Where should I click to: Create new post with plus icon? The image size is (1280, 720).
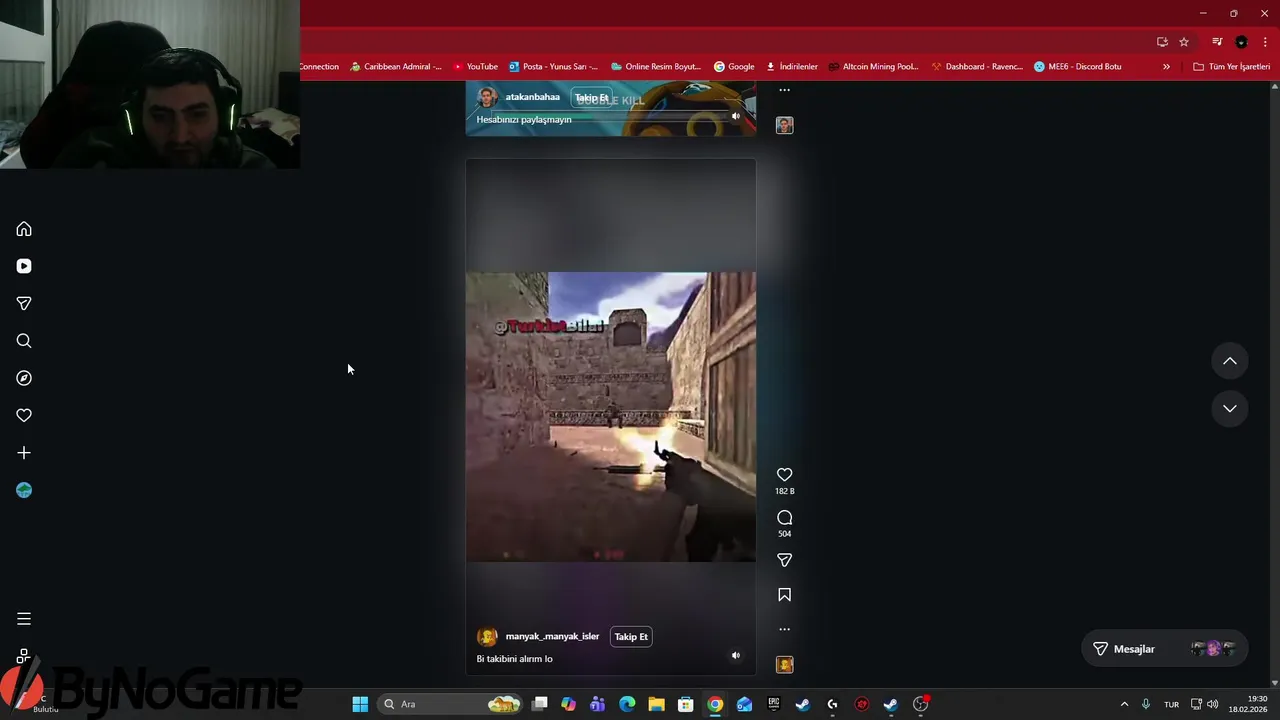[x=24, y=453]
